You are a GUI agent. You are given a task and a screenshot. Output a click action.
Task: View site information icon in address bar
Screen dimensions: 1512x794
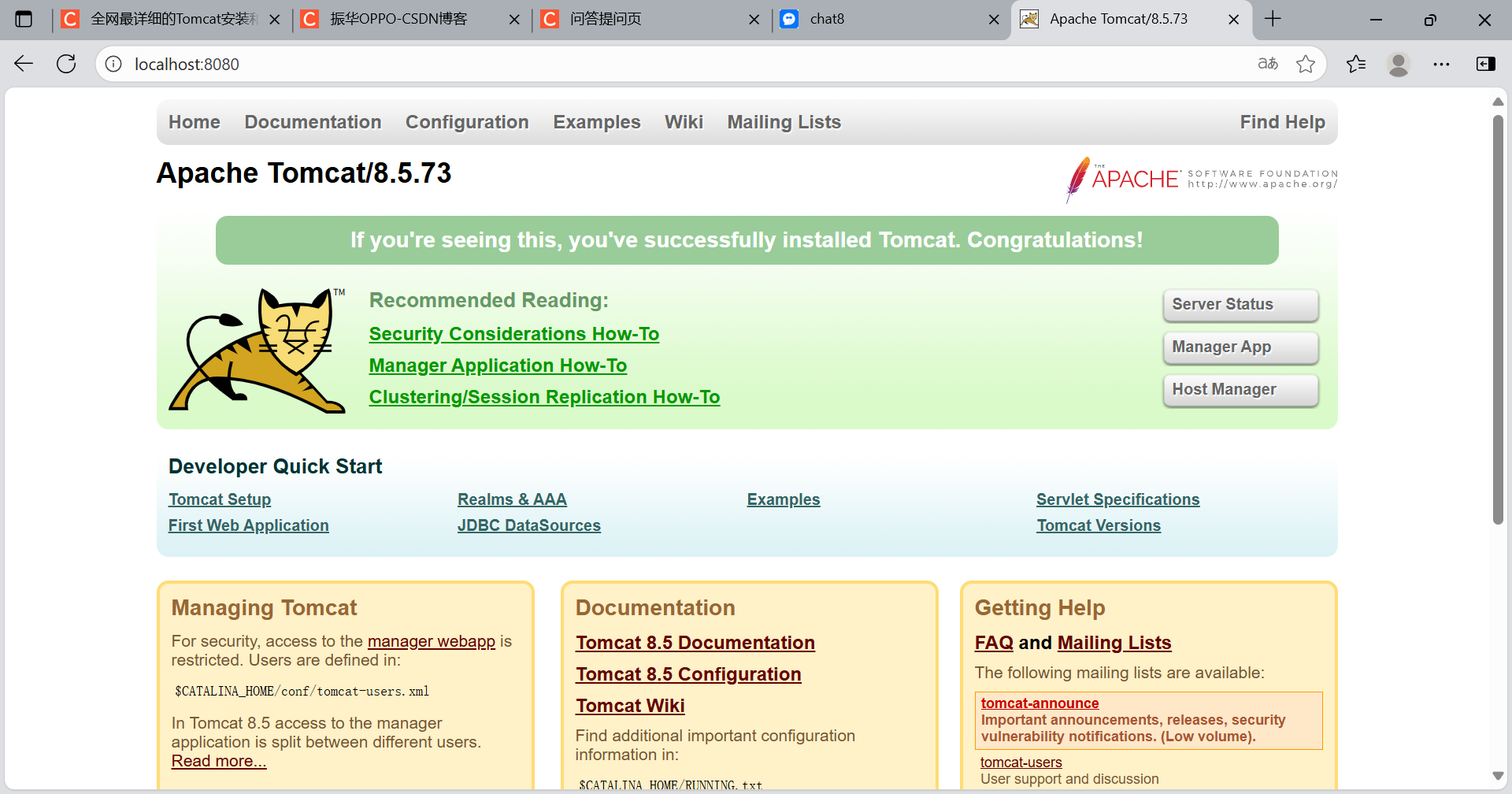tap(113, 64)
